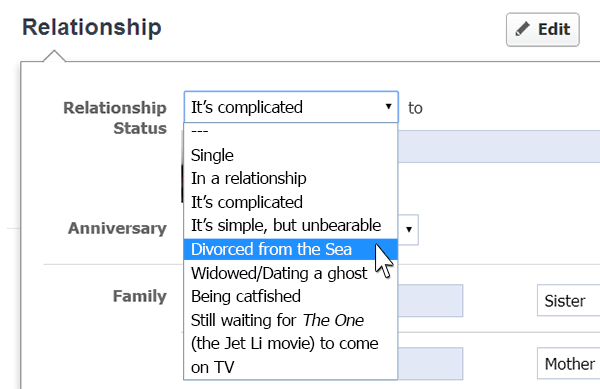Image resolution: width=600 pixels, height=389 pixels.
Task: Click the Relationship section heading
Action: click(92, 27)
